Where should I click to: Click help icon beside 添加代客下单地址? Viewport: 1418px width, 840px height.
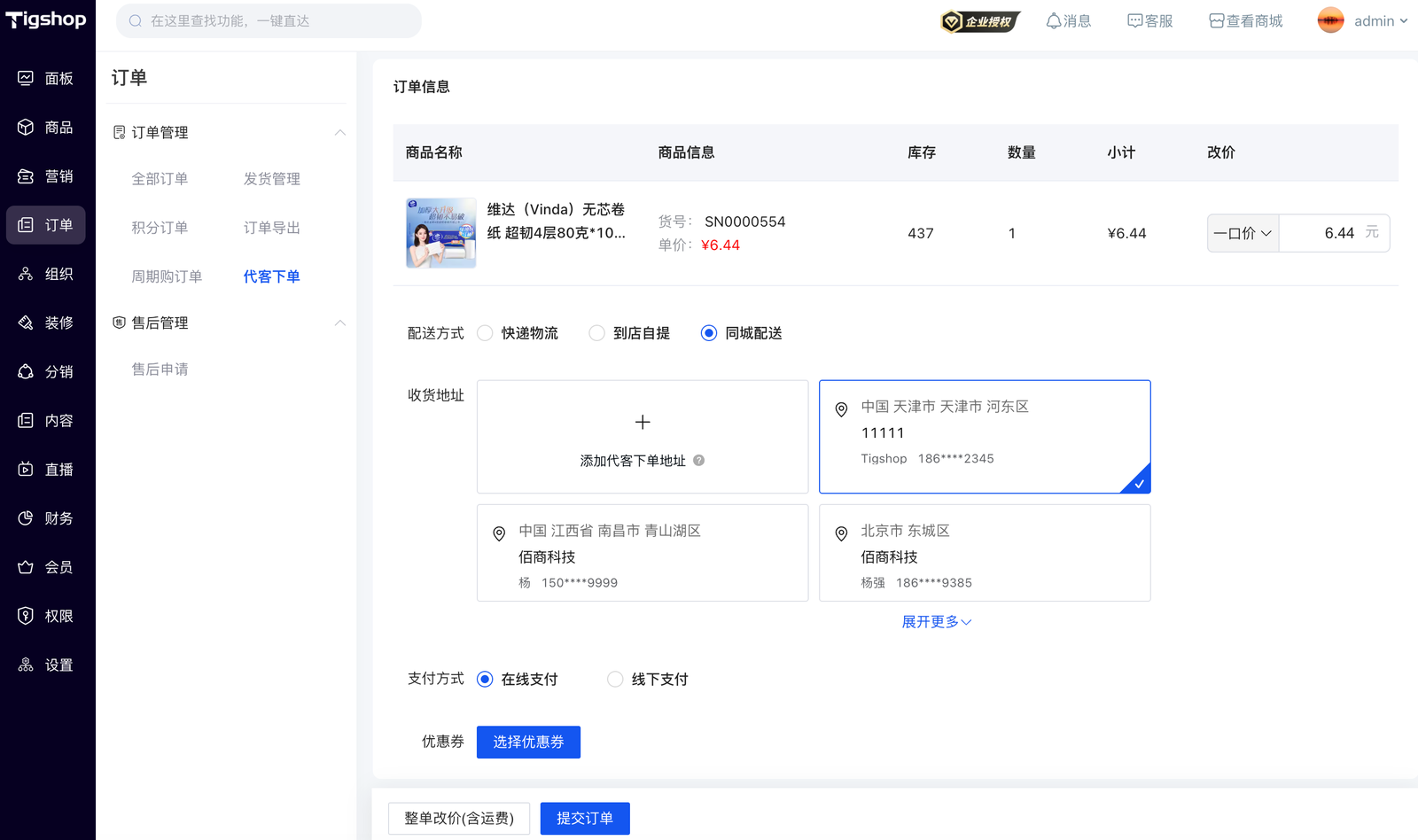(698, 461)
